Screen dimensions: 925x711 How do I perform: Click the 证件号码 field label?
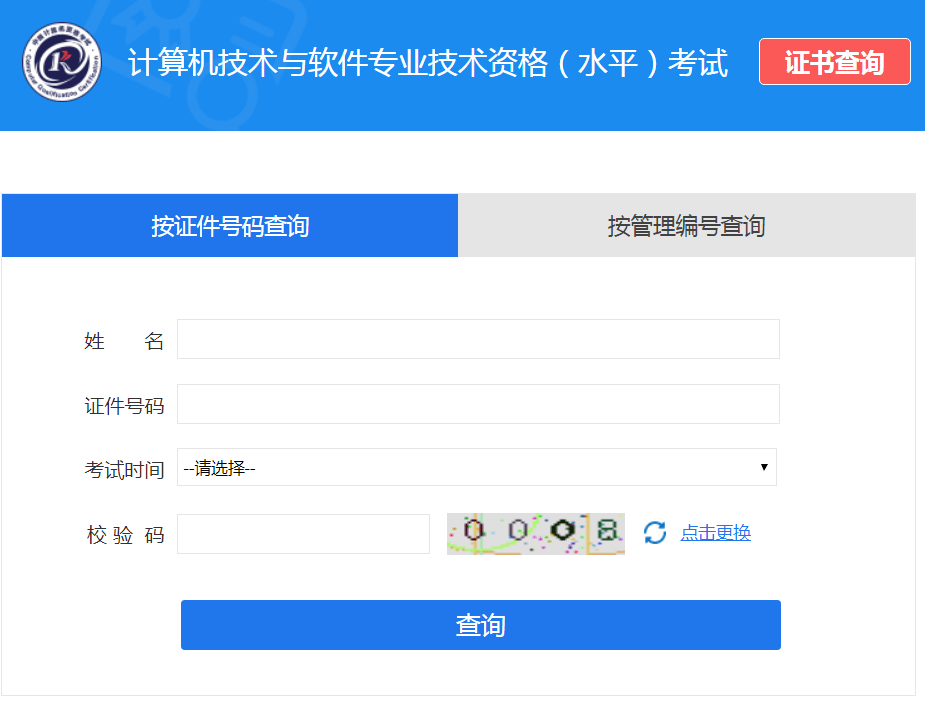124,406
